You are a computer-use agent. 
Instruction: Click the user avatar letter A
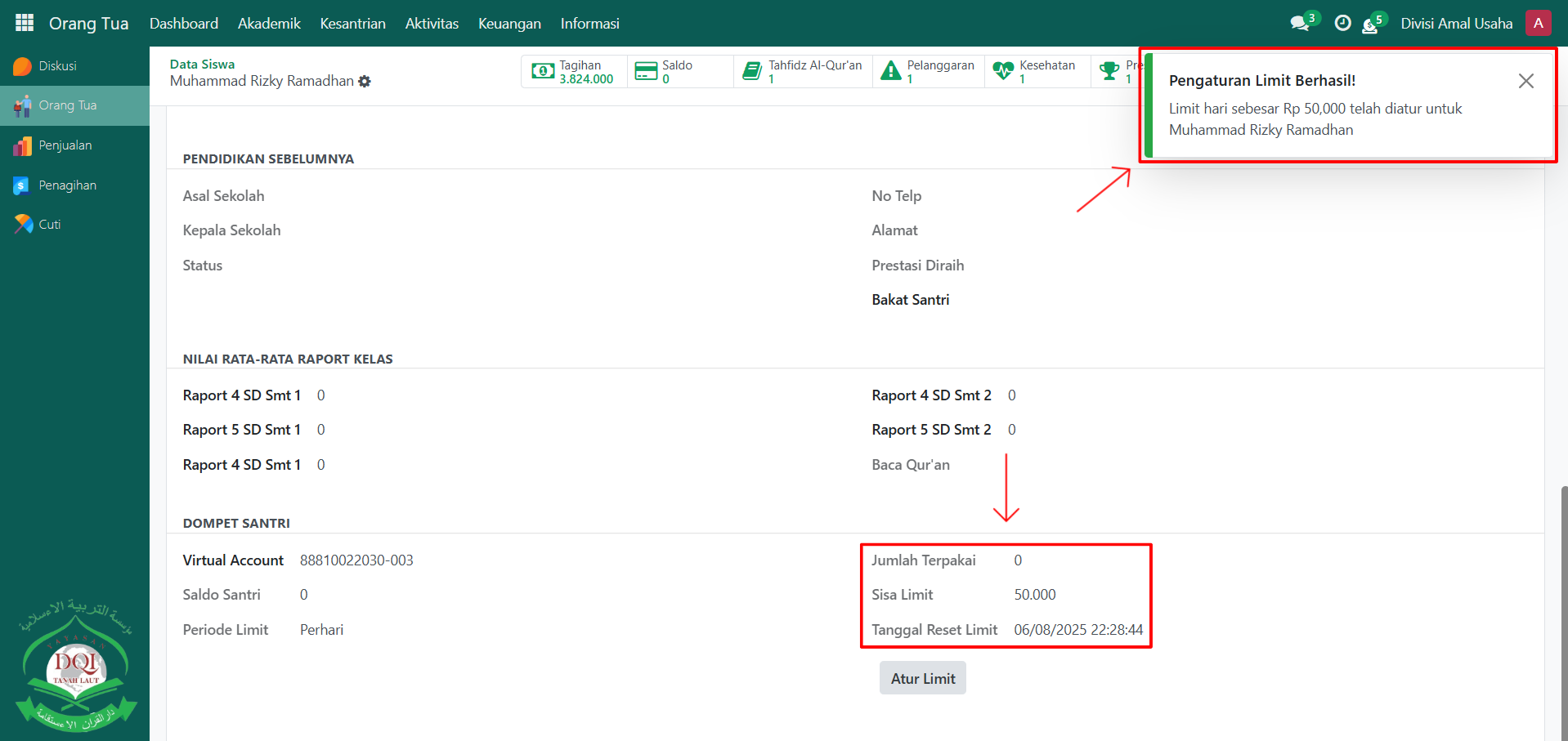pyautogui.click(x=1538, y=23)
